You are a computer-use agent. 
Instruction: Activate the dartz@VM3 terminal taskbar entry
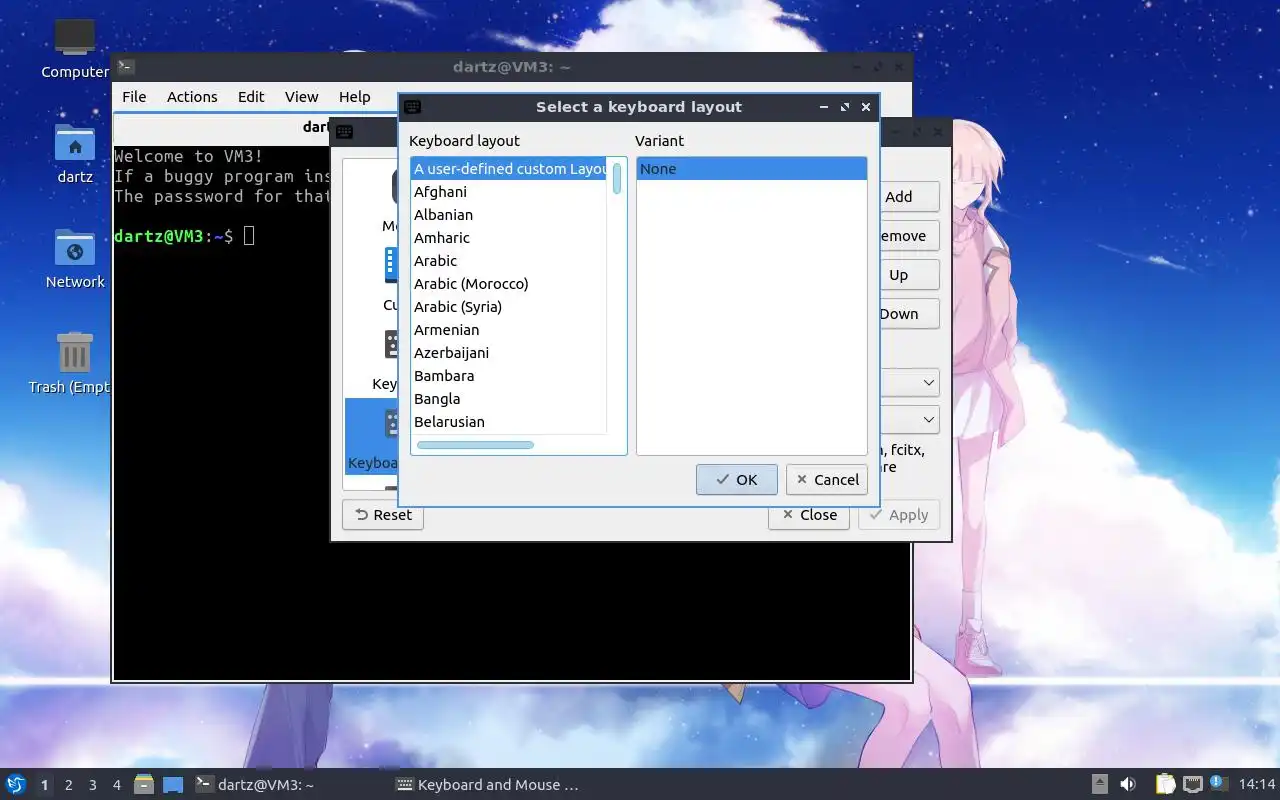pyautogui.click(x=288, y=785)
